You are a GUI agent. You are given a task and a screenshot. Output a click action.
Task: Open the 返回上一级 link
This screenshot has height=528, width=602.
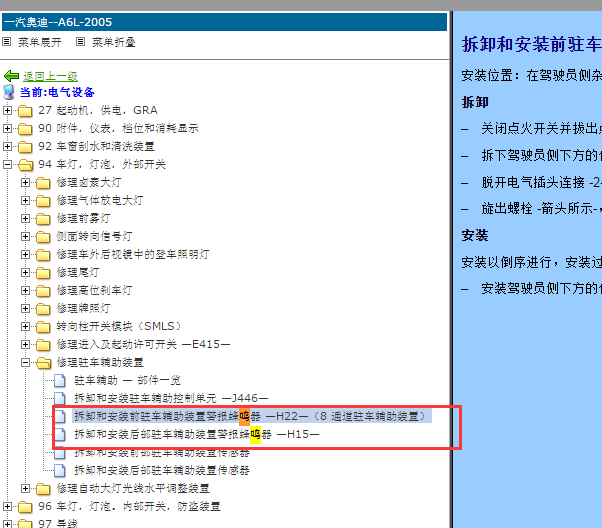(50, 76)
